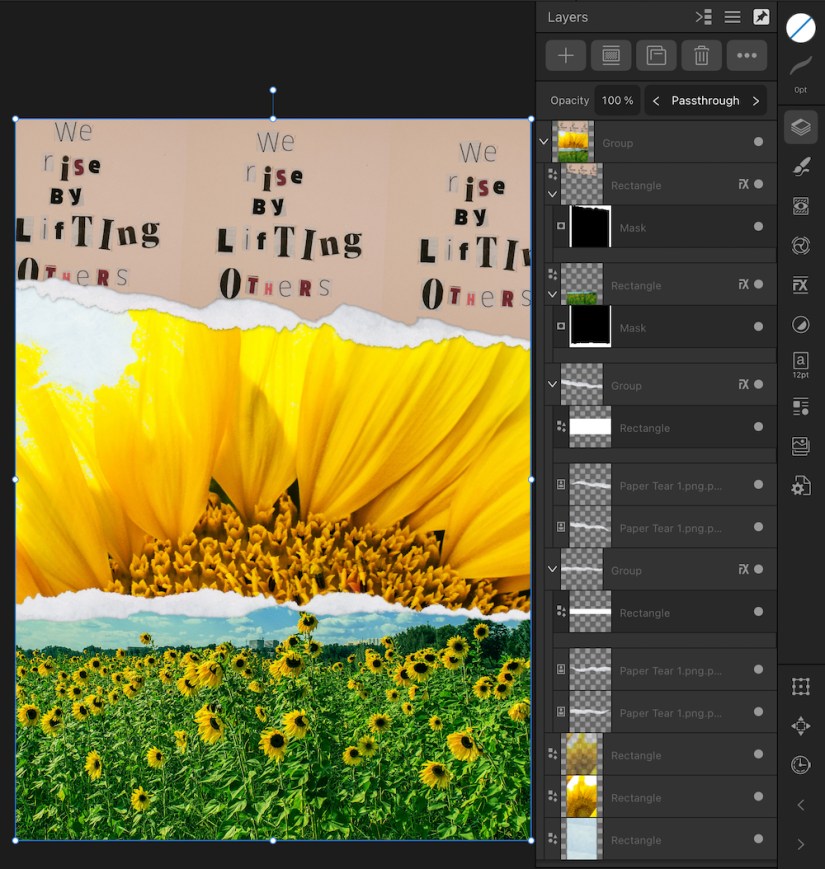Open the Brushes studio panel
The image size is (825, 869).
click(x=800, y=166)
